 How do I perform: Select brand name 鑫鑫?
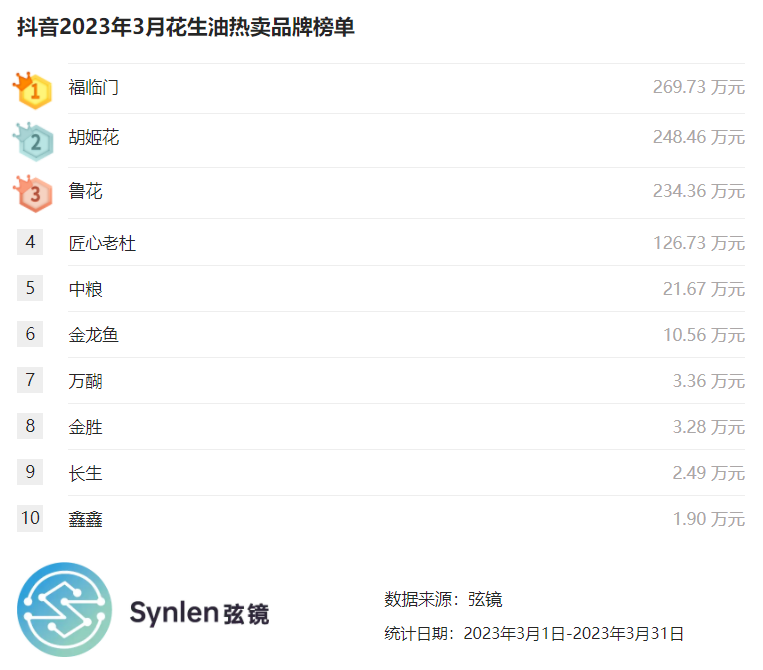point(85,520)
